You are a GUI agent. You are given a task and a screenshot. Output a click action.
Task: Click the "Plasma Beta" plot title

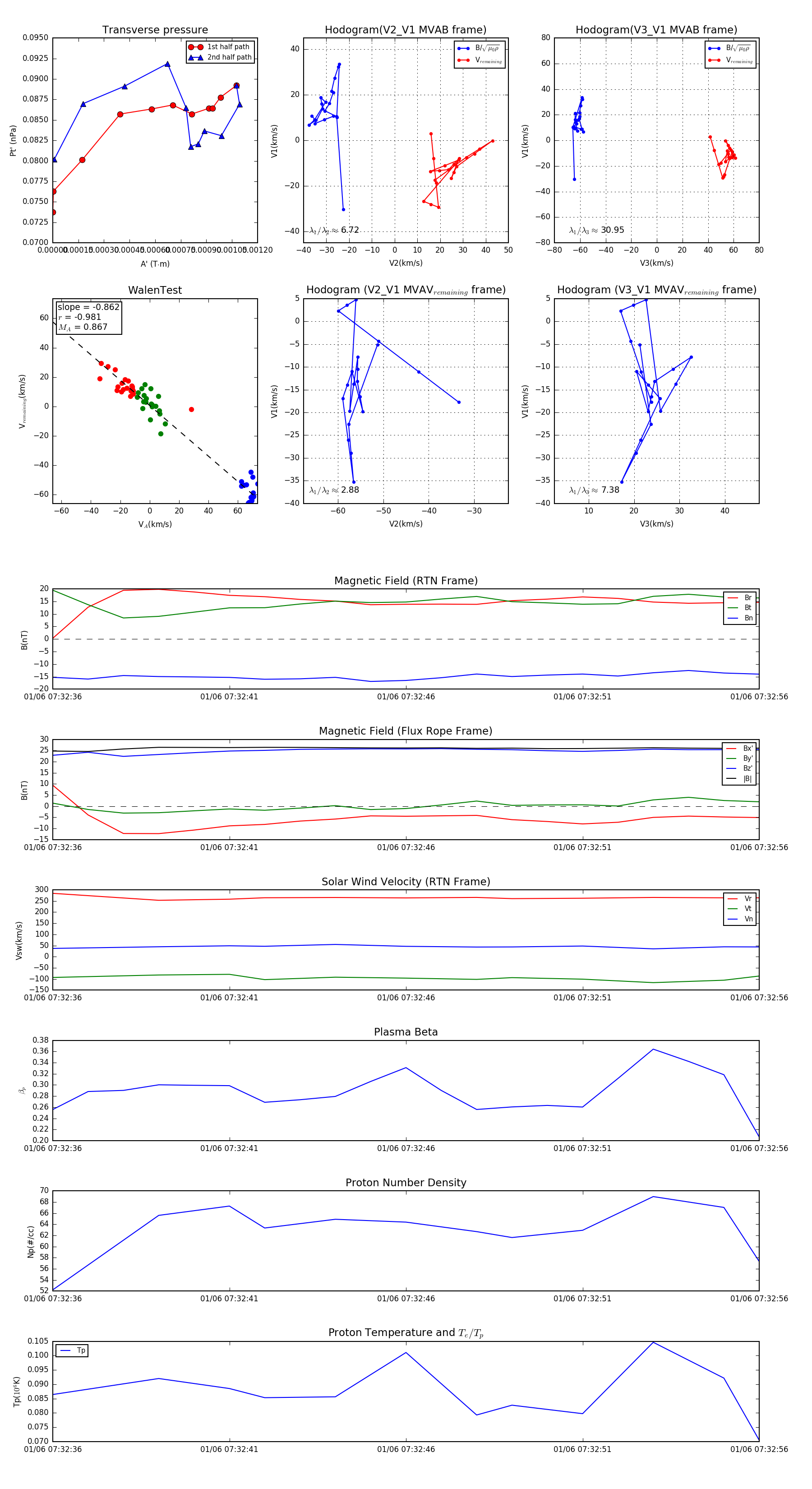point(406,1032)
